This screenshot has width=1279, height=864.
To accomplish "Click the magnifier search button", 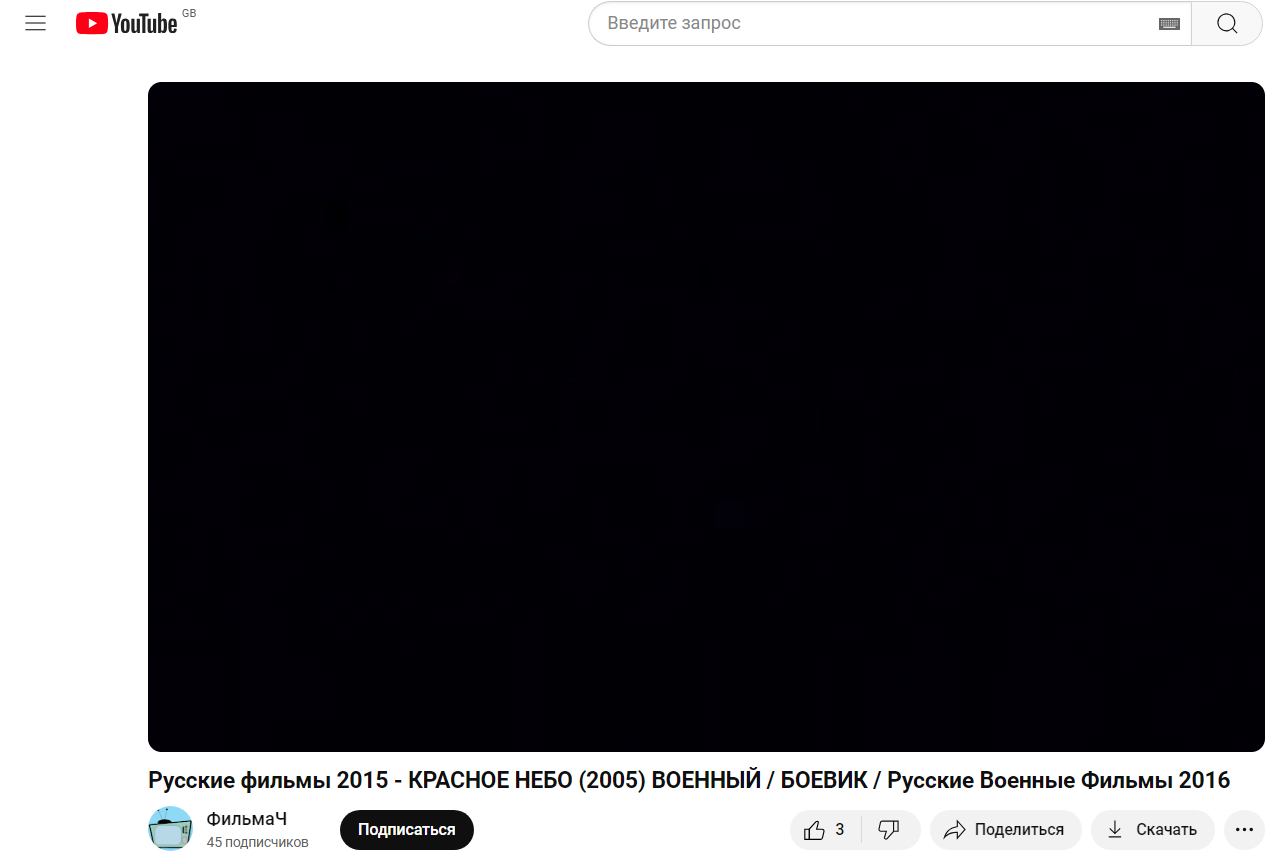I will pos(1227,23).
